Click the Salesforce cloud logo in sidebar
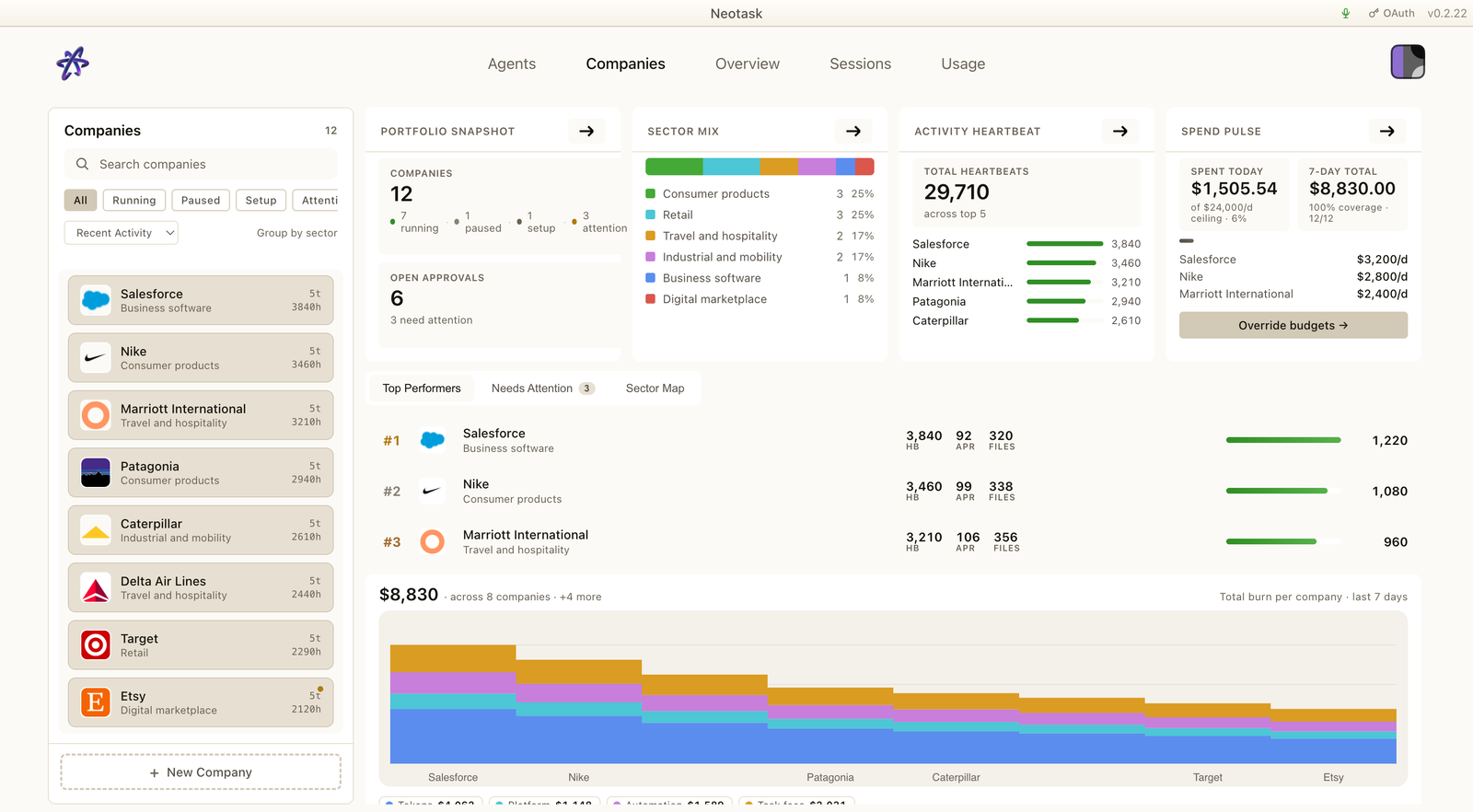This screenshot has height=812, width=1473. pyautogui.click(x=96, y=300)
